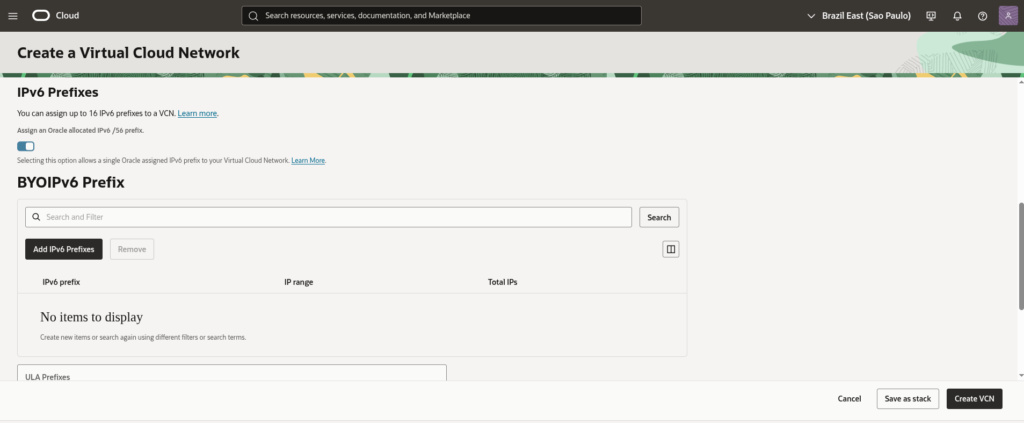Open the help question mark icon
This screenshot has height=423, width=1024.
982,16
